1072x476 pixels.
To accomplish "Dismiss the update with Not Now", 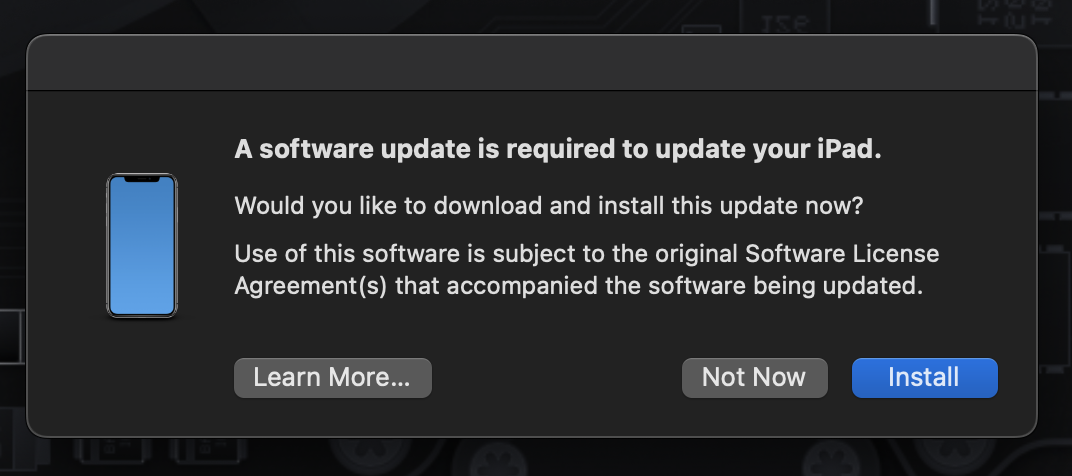I will pos(755,378).
